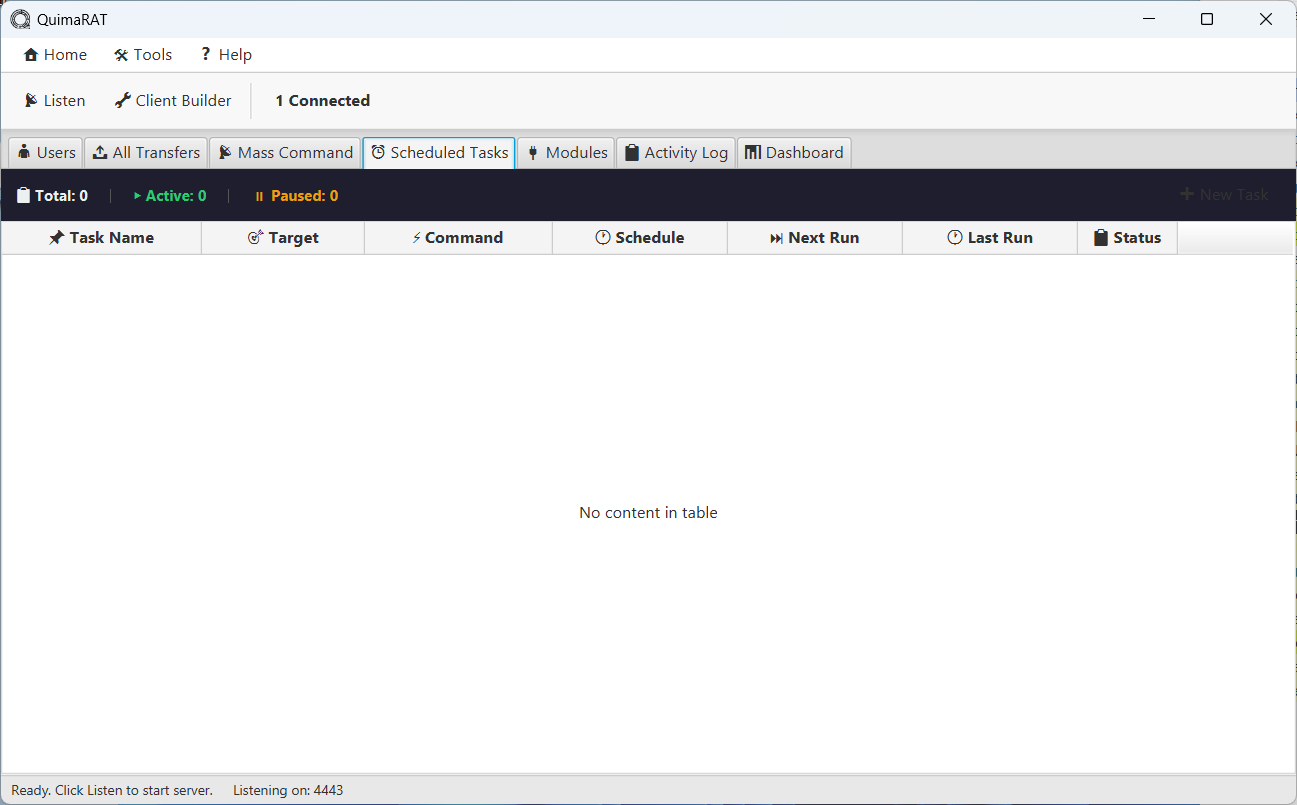Click the clock icon on Scheduled Tasks tab
The width and height of the screenshot is (1297, 805).
pyautogui.click(x=378, y=152)
